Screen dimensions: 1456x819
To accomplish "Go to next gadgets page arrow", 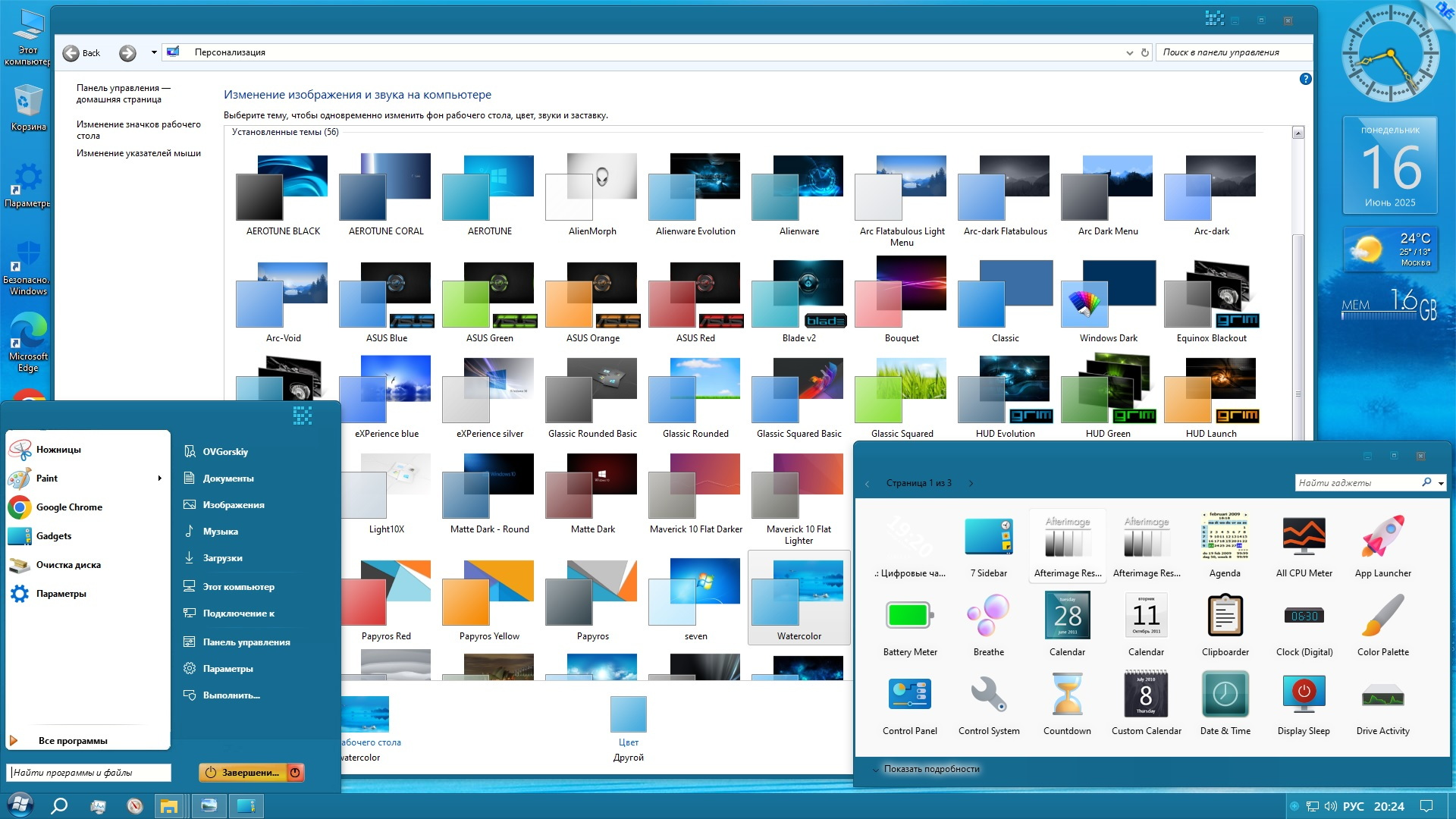I will click(971, 483).
